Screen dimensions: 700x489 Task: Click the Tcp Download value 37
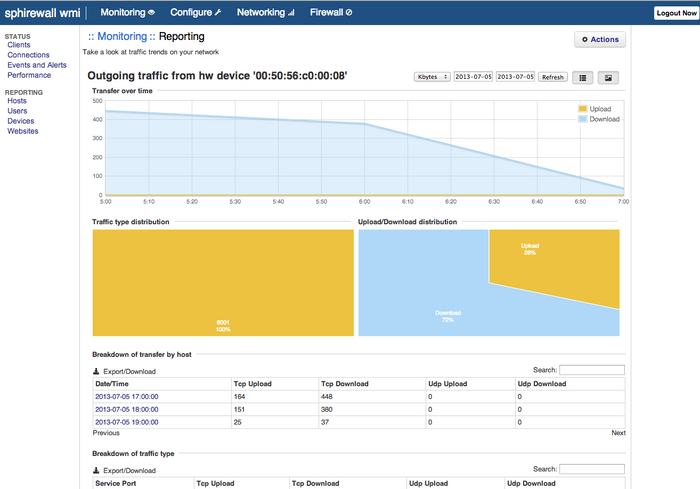coord(325,422)
